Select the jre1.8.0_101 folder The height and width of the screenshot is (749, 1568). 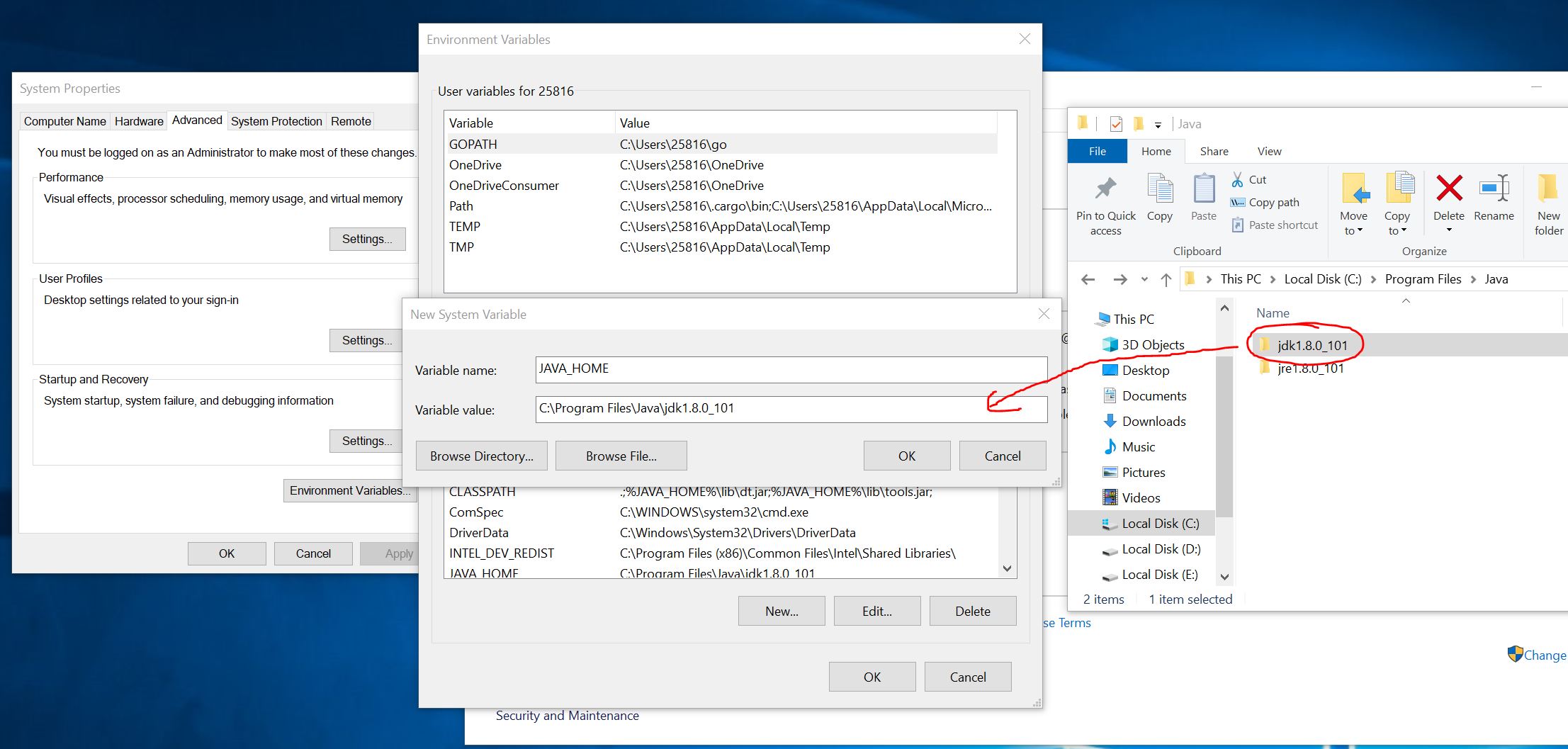tap(1310, 369)
